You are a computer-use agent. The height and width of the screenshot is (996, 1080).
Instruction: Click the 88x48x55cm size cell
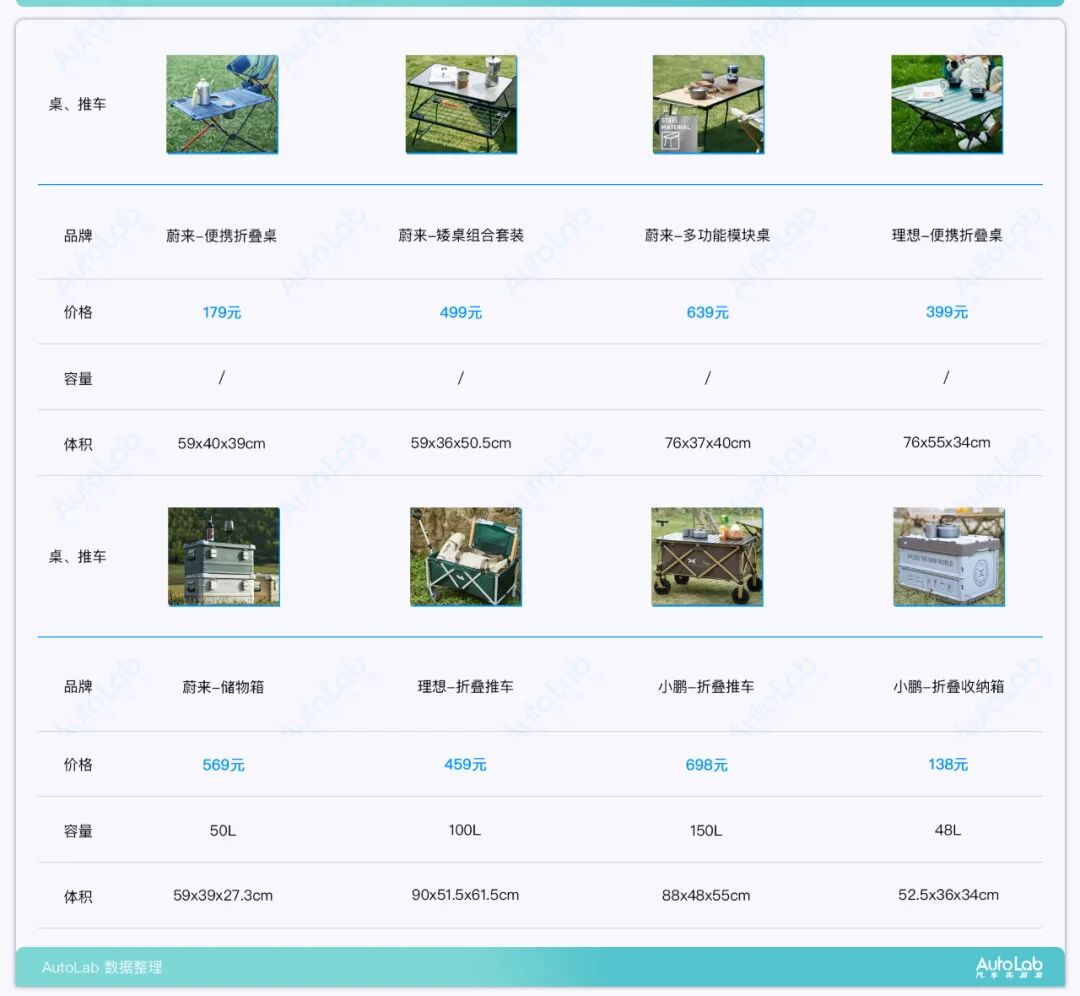click(706, 895)
